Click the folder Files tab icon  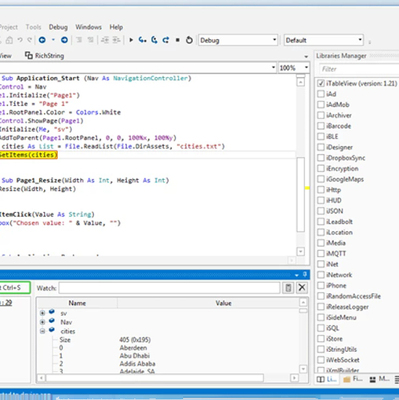(x=347, y=379)
